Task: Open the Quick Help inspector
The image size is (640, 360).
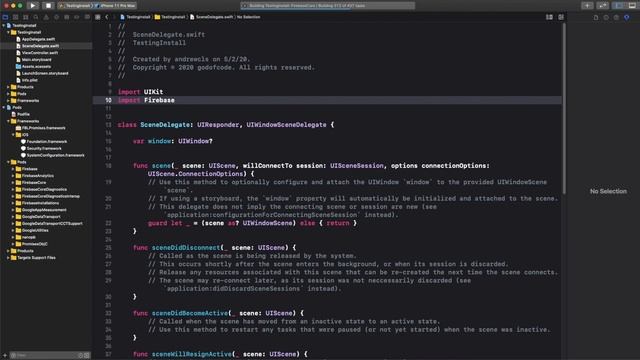Action: coord(616,17)
